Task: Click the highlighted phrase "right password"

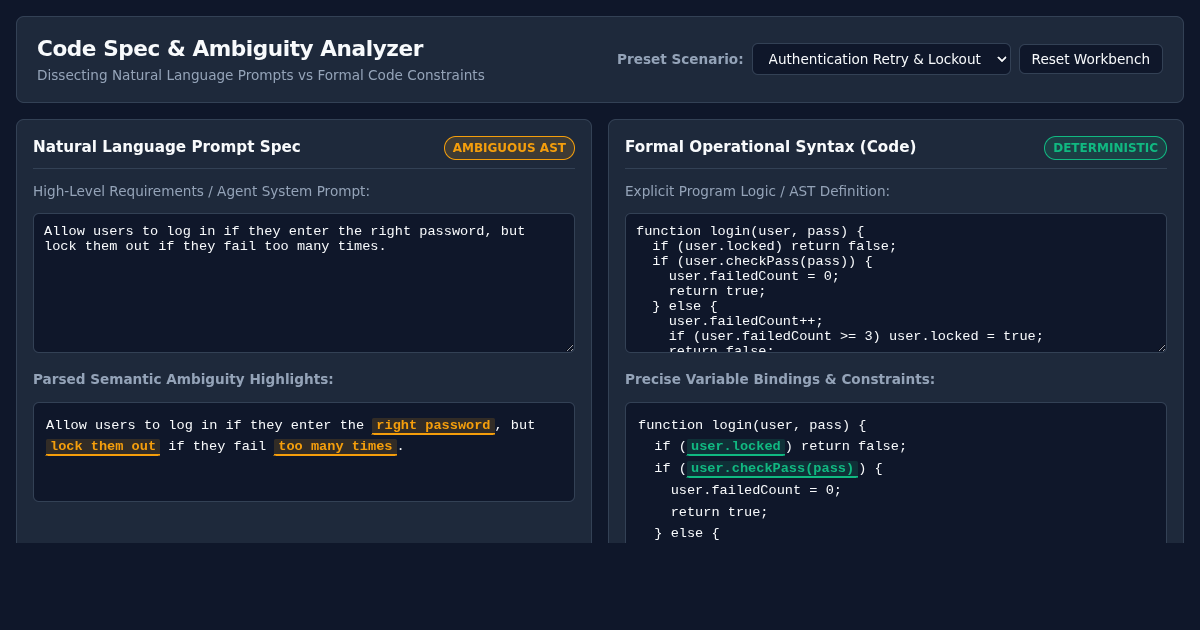Action: pos(433,426)
